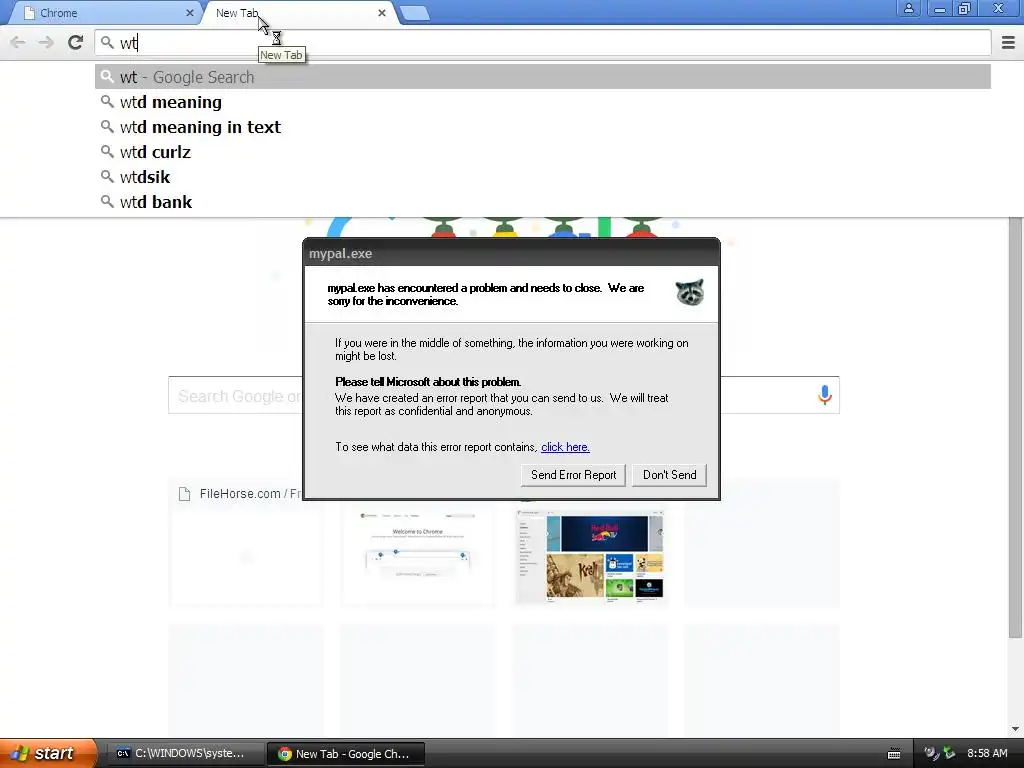
Task: Click the magnifier icon in the address bar
Action: tap(107, 42)
